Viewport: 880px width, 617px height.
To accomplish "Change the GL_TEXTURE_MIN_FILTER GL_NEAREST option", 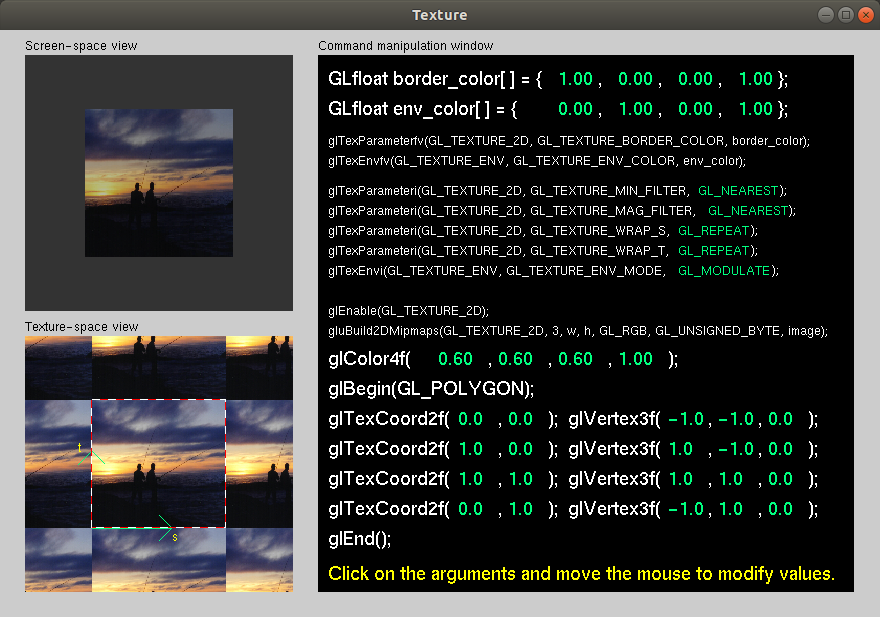I will point(740,190).
